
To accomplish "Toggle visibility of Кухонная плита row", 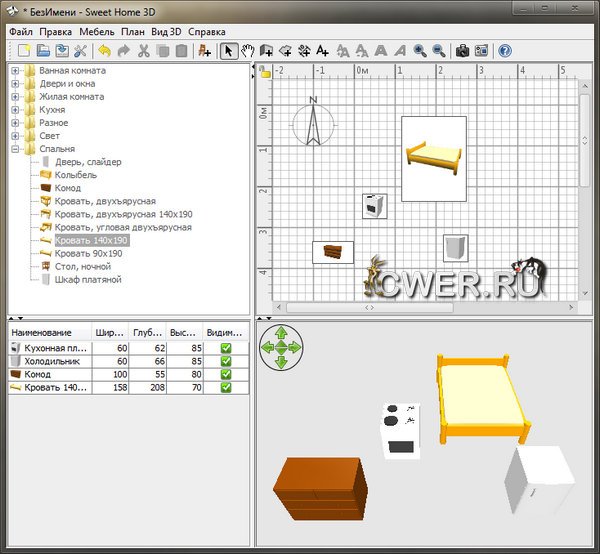I will [x=226, y=347].
